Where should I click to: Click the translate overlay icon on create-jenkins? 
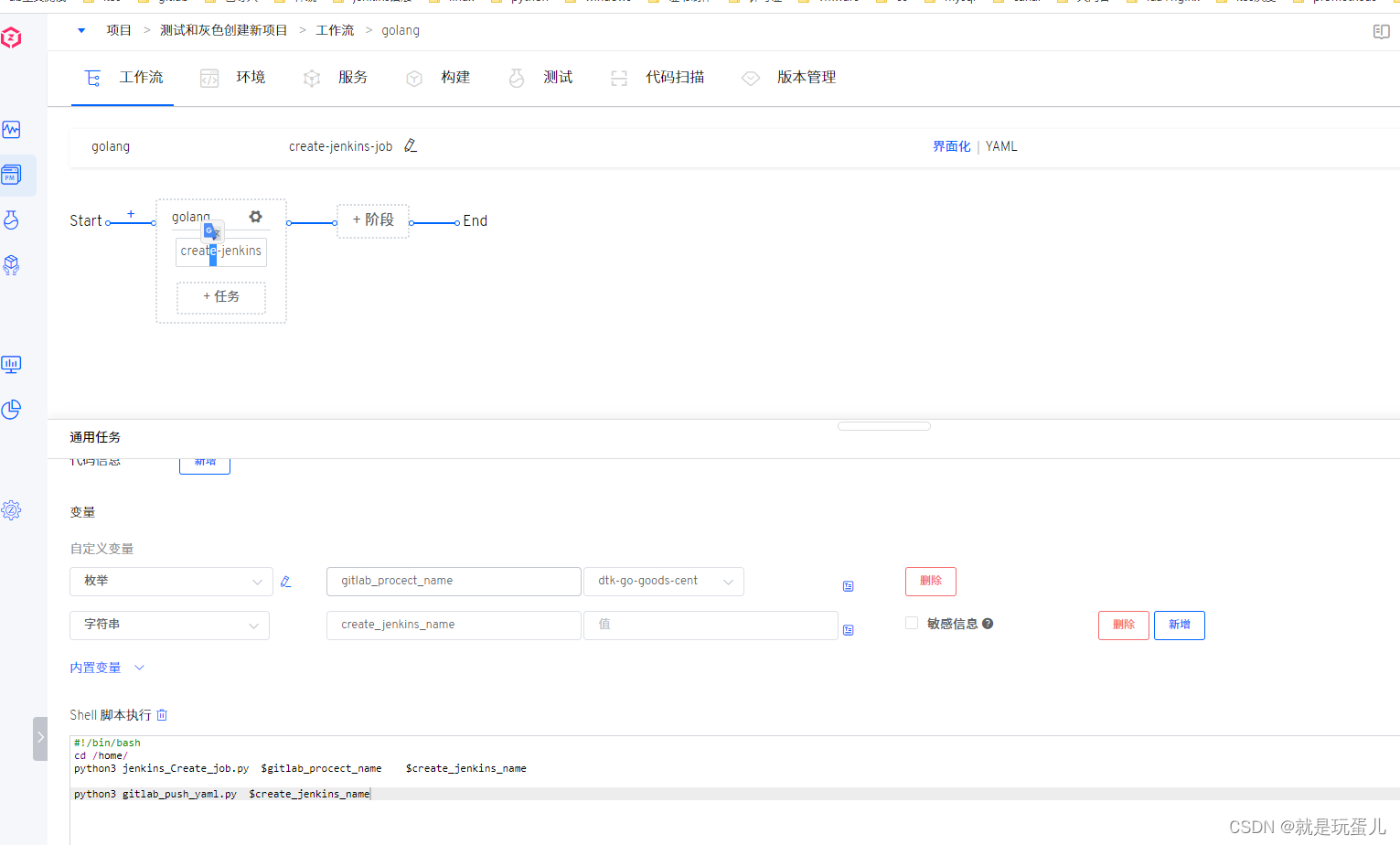tap(212, 232)
